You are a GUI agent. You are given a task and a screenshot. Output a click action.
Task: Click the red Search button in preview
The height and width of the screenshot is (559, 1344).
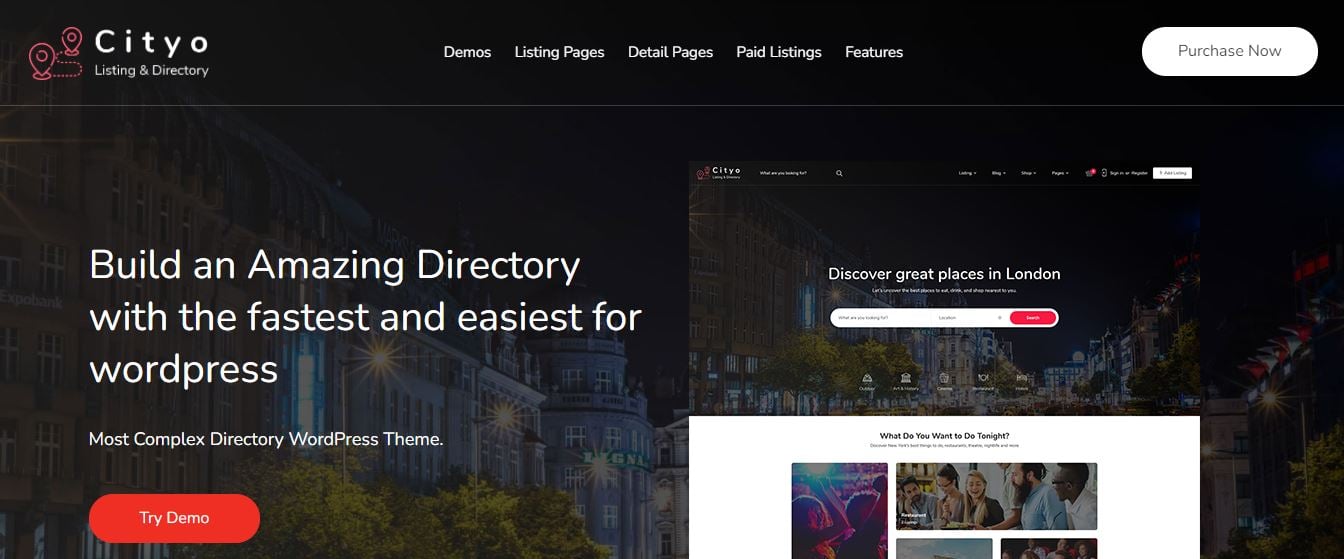click(x=1032, y=318)
